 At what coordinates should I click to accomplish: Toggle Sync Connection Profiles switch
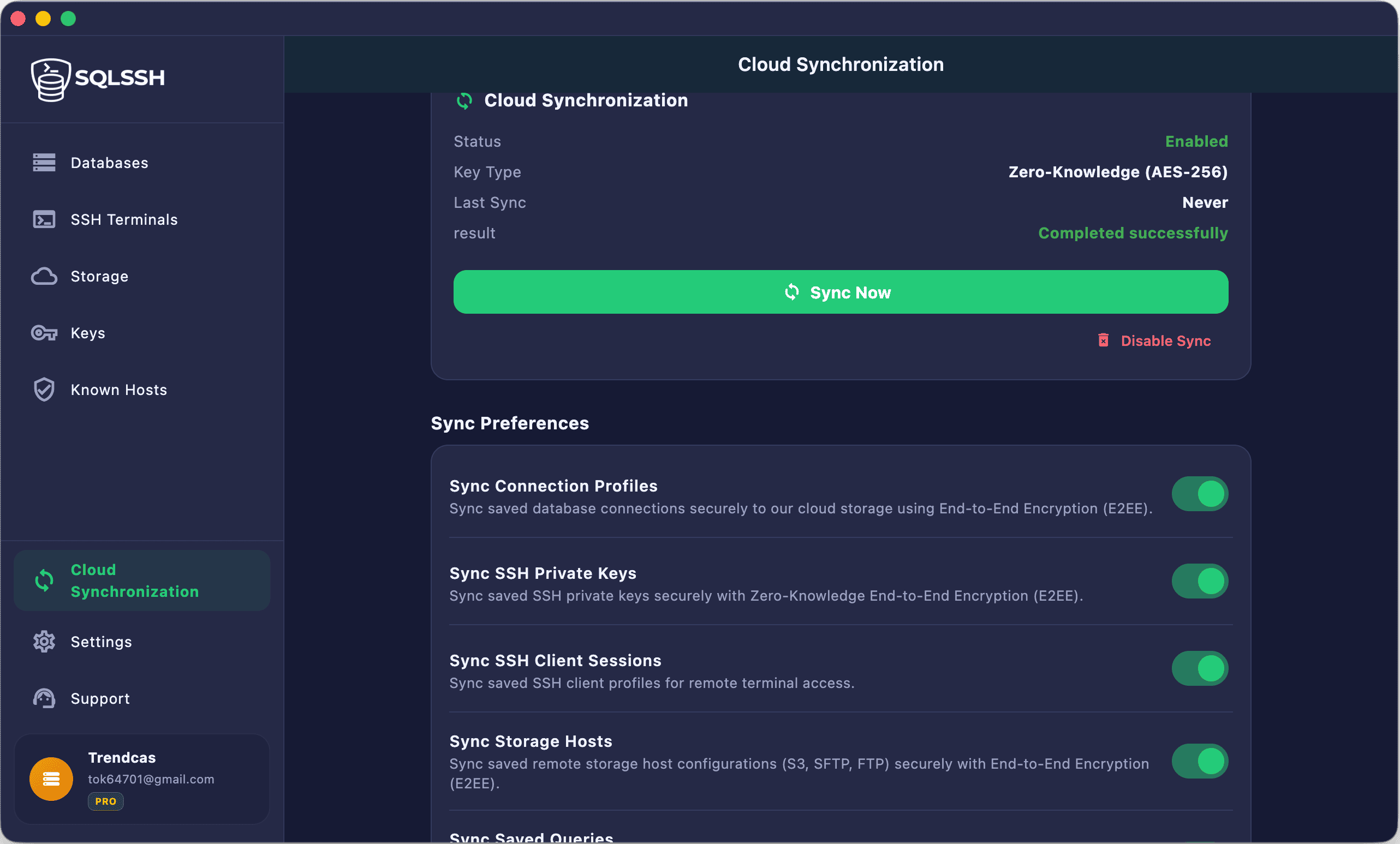click(1200, 494)
